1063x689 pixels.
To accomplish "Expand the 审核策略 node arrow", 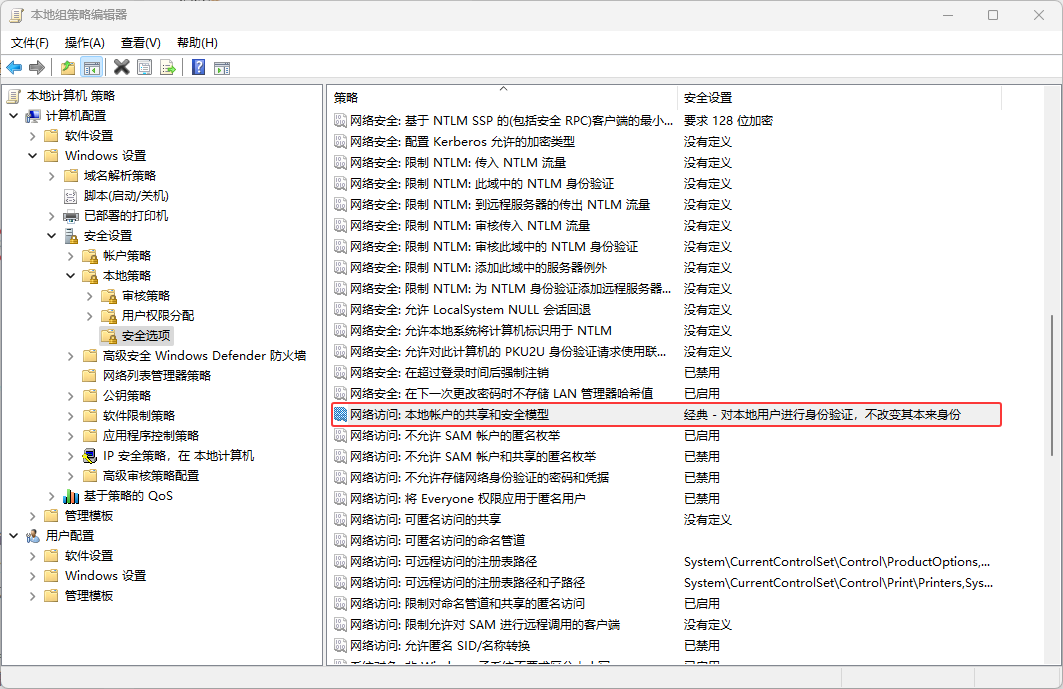I will point(90,296).
